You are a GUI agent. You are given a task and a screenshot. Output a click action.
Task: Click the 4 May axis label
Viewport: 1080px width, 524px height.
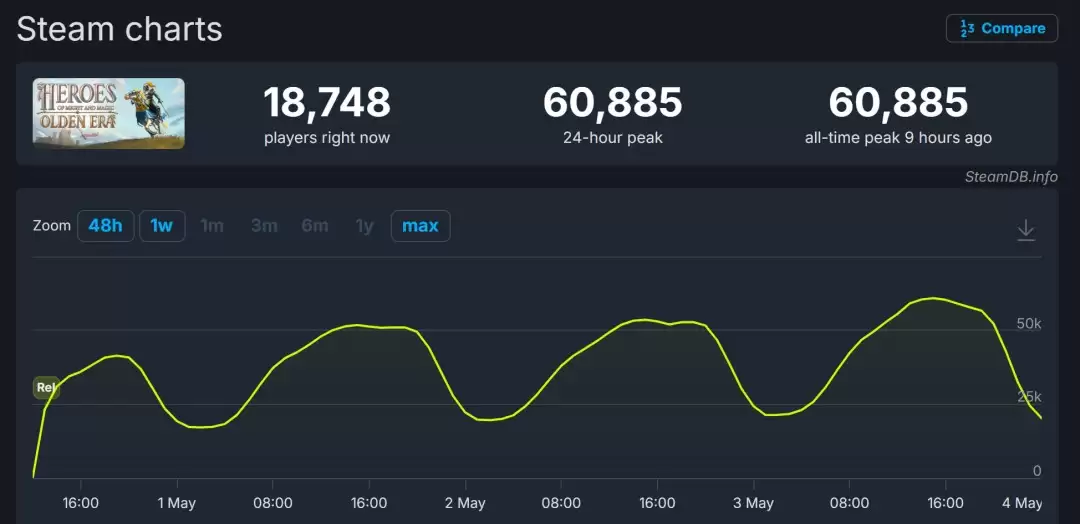click(x=1023, y=503)
